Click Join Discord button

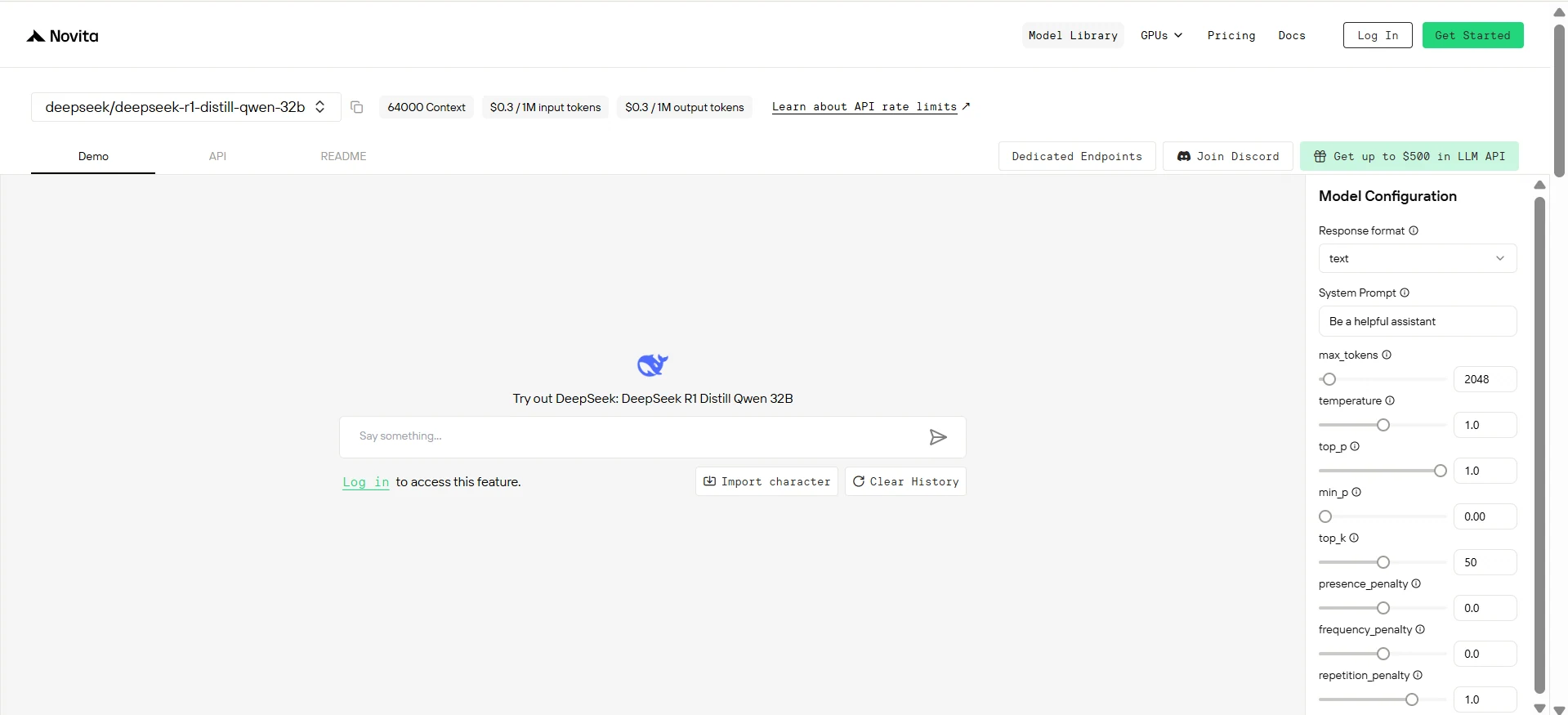(1227, 156)
